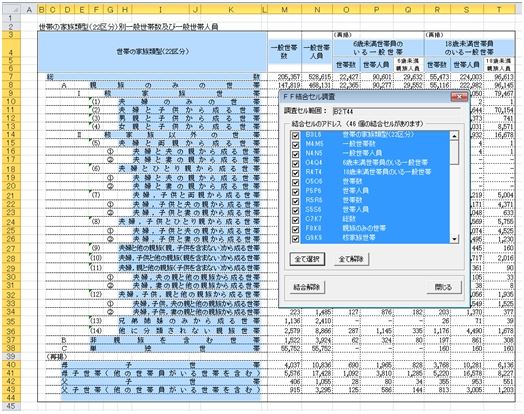Click the 結合解除 button
Viewport: 524px width, 414px height.
306,287
